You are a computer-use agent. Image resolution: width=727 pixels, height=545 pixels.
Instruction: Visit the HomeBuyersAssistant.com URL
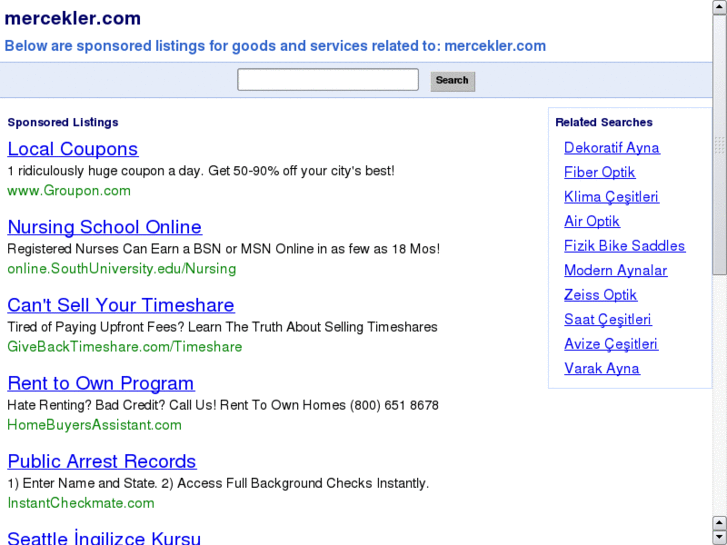(x=95, y=425)
